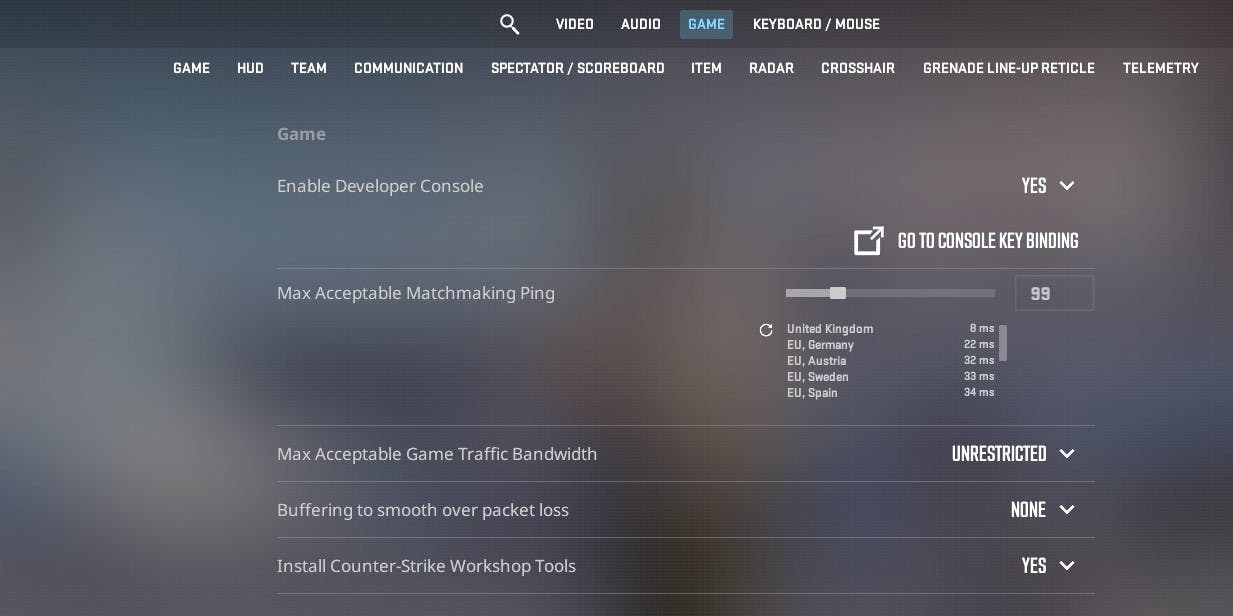Open the CROSSHAIR subtab
The width and height of the screenshot is (1233, 616).
858,68
